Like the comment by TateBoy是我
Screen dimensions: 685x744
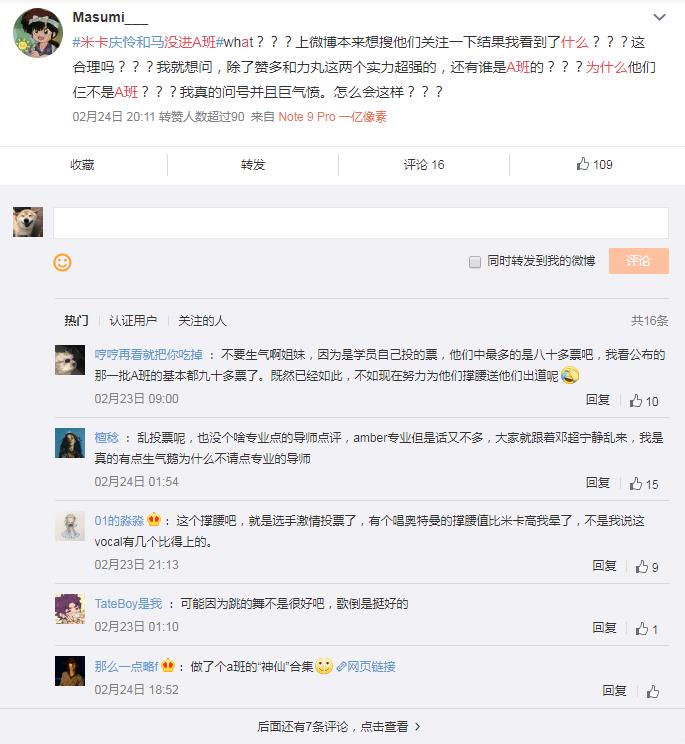(643, 629)
